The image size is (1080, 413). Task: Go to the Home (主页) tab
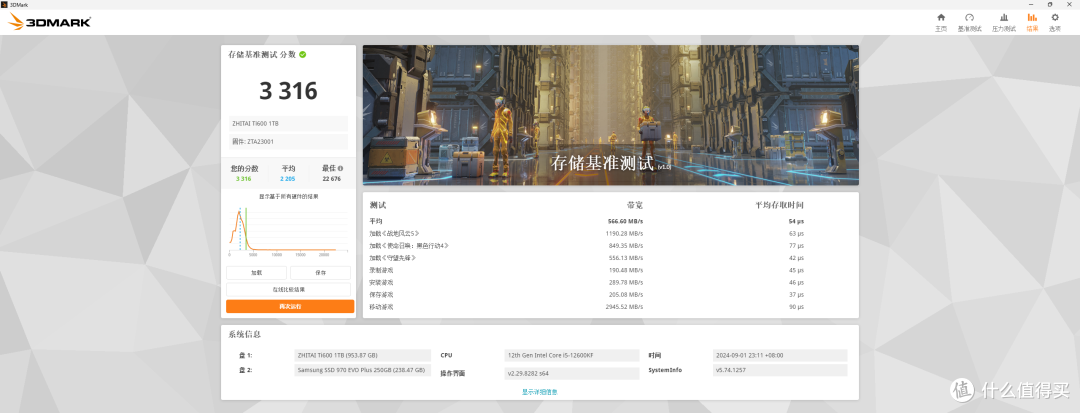[941, 22]
